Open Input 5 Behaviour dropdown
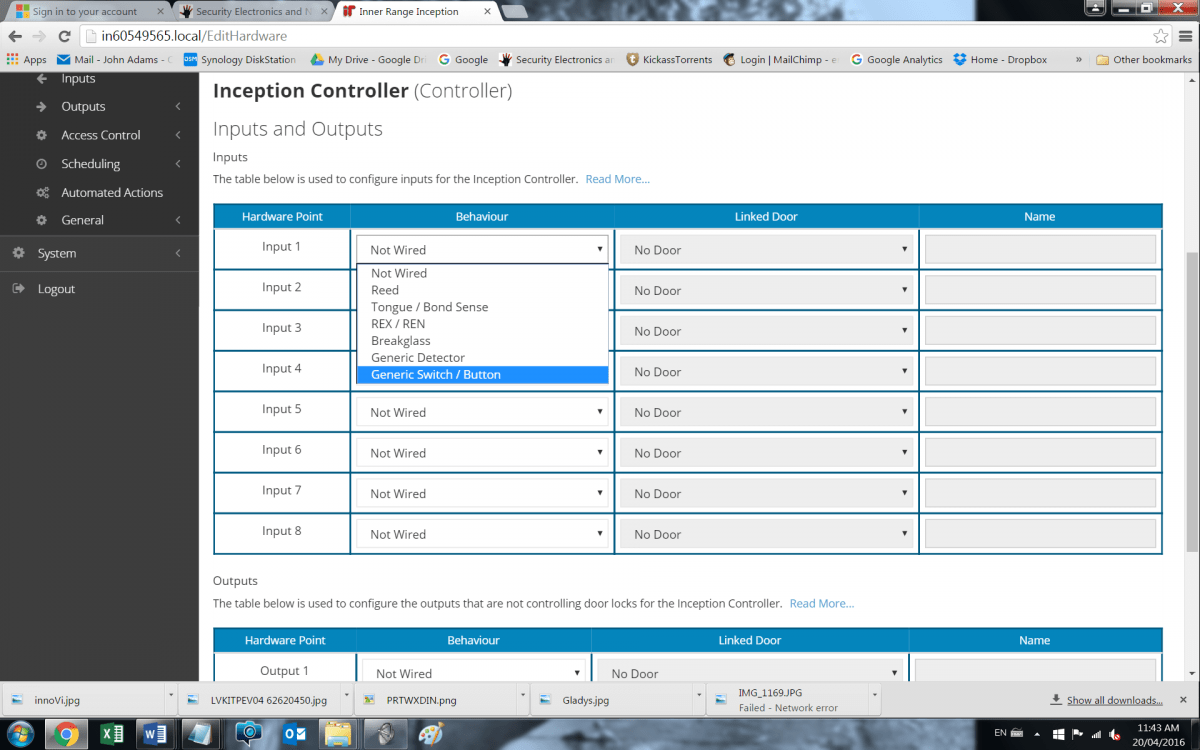This screenshot has height=750, width=1200. coord(482,412)
